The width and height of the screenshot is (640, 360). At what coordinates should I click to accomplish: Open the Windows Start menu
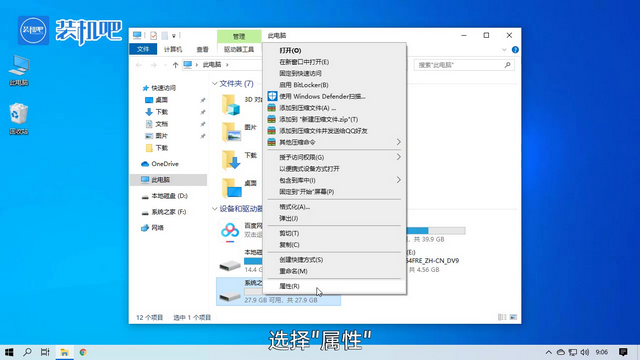coord(9,352)
